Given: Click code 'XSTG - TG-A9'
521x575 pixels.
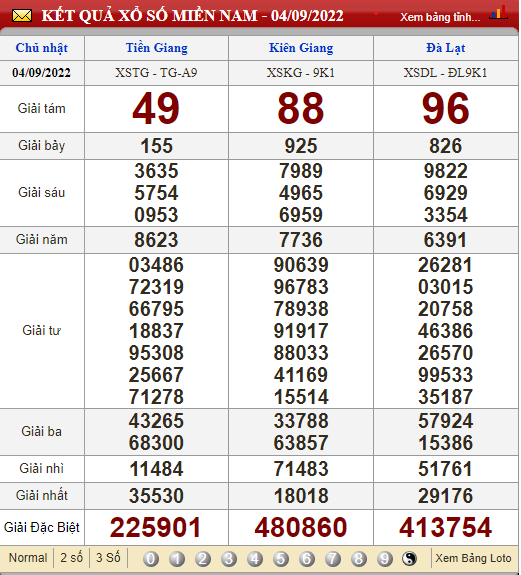Looking at the screenshot, I should 156,73.
